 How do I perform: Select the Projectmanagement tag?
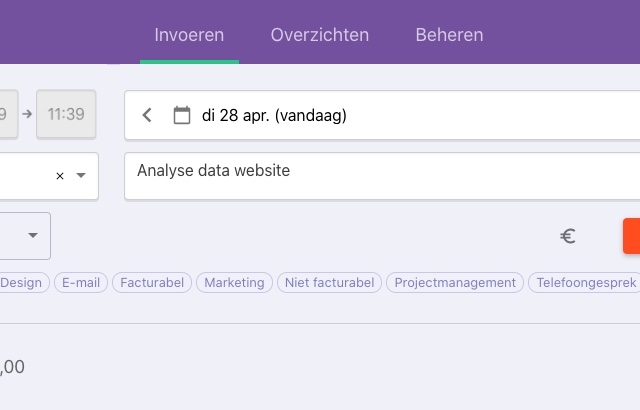pyautogui.click(x=455, y=282)
